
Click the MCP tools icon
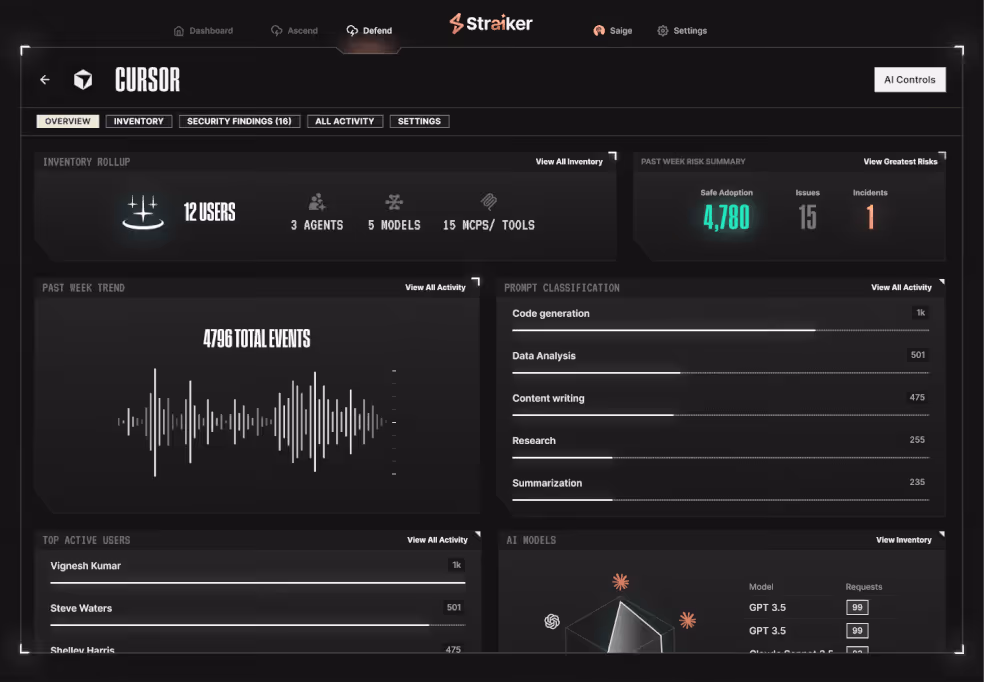[489, 202]
